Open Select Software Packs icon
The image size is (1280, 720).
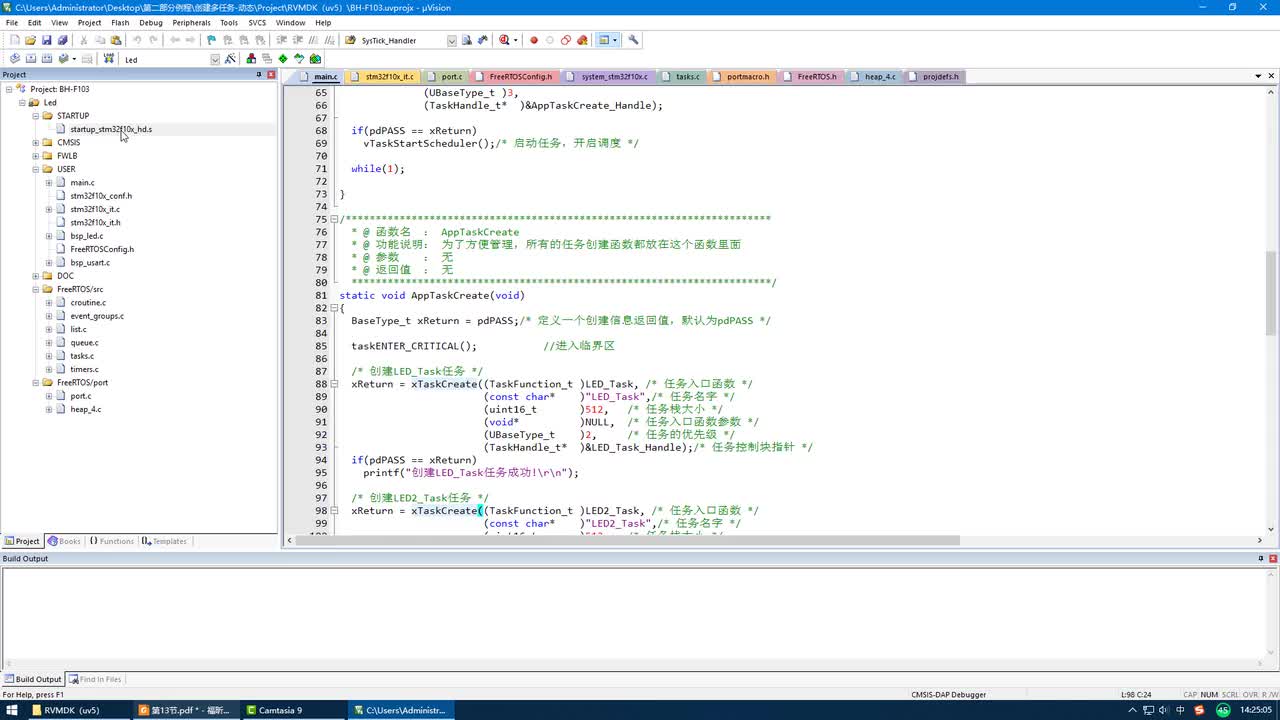pos(299,59)
